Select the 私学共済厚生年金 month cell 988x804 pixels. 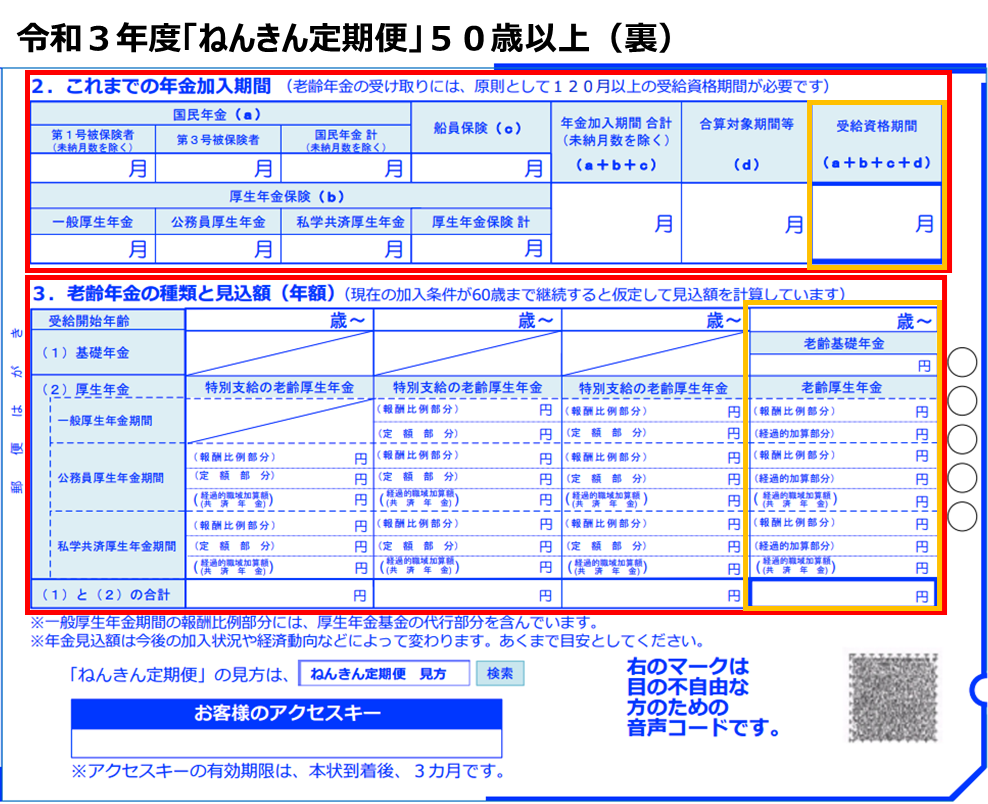pos(345,248)
